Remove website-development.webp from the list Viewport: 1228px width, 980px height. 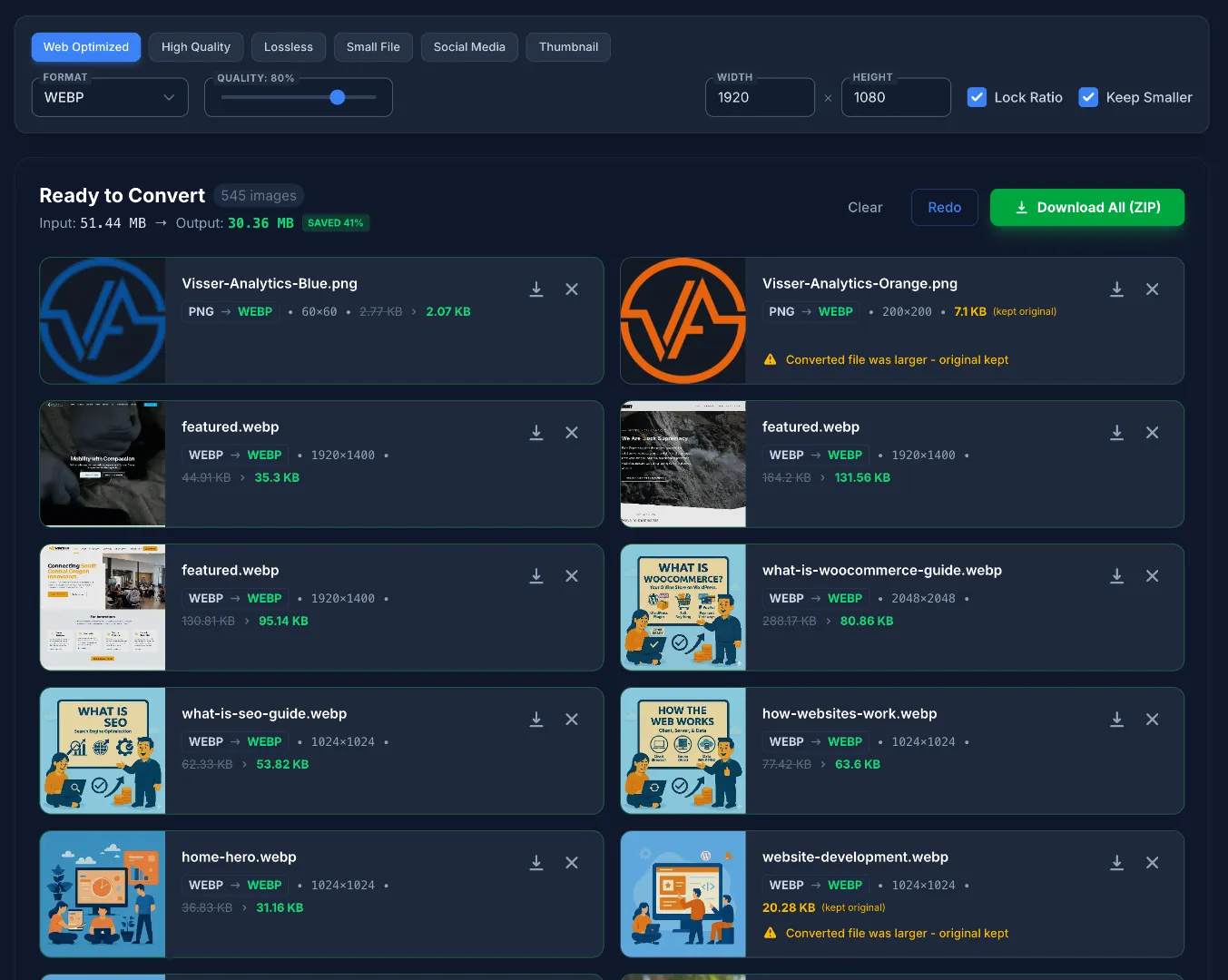[x=1152, y=863]
